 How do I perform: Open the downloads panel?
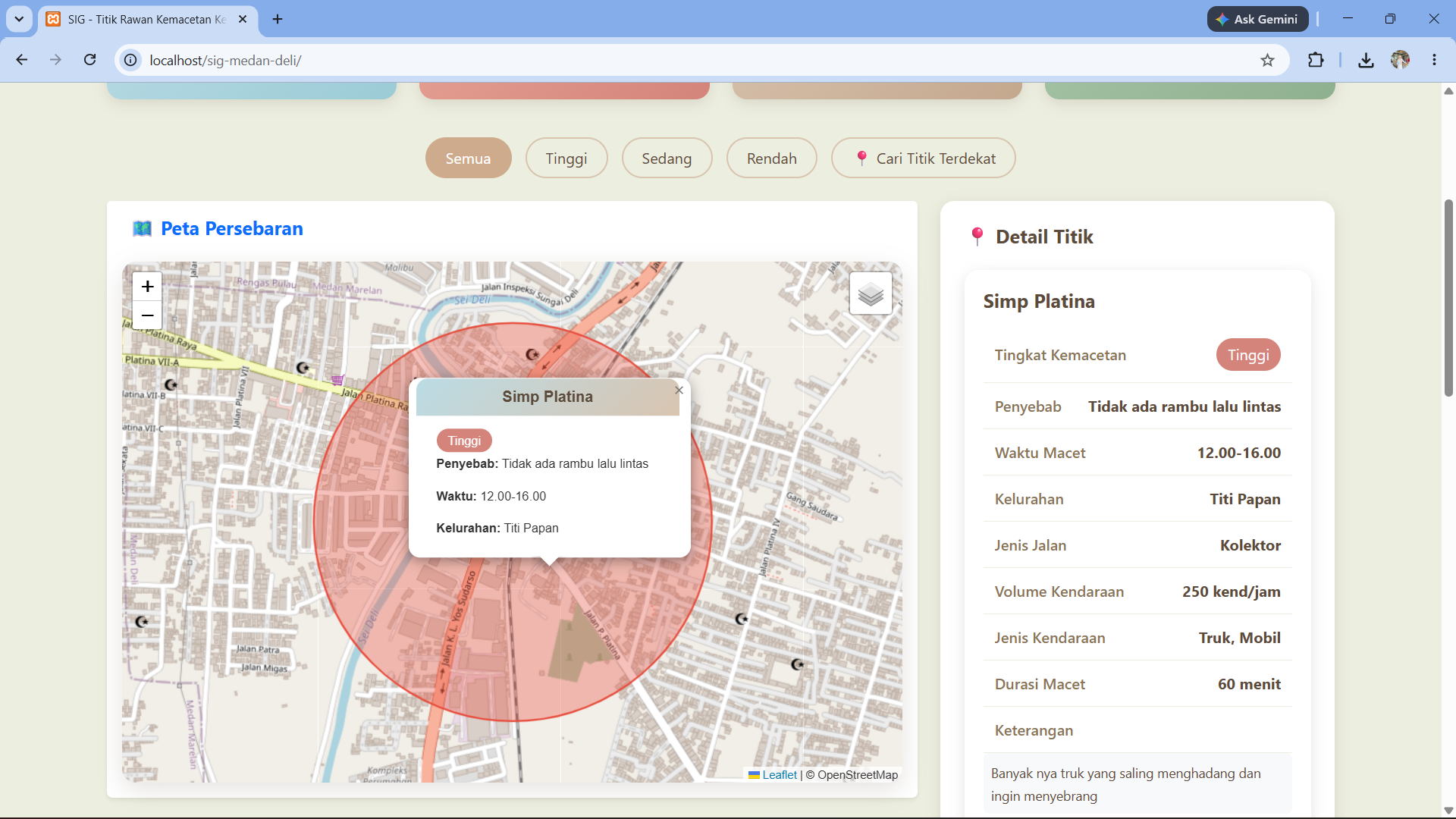[1366, 60]
